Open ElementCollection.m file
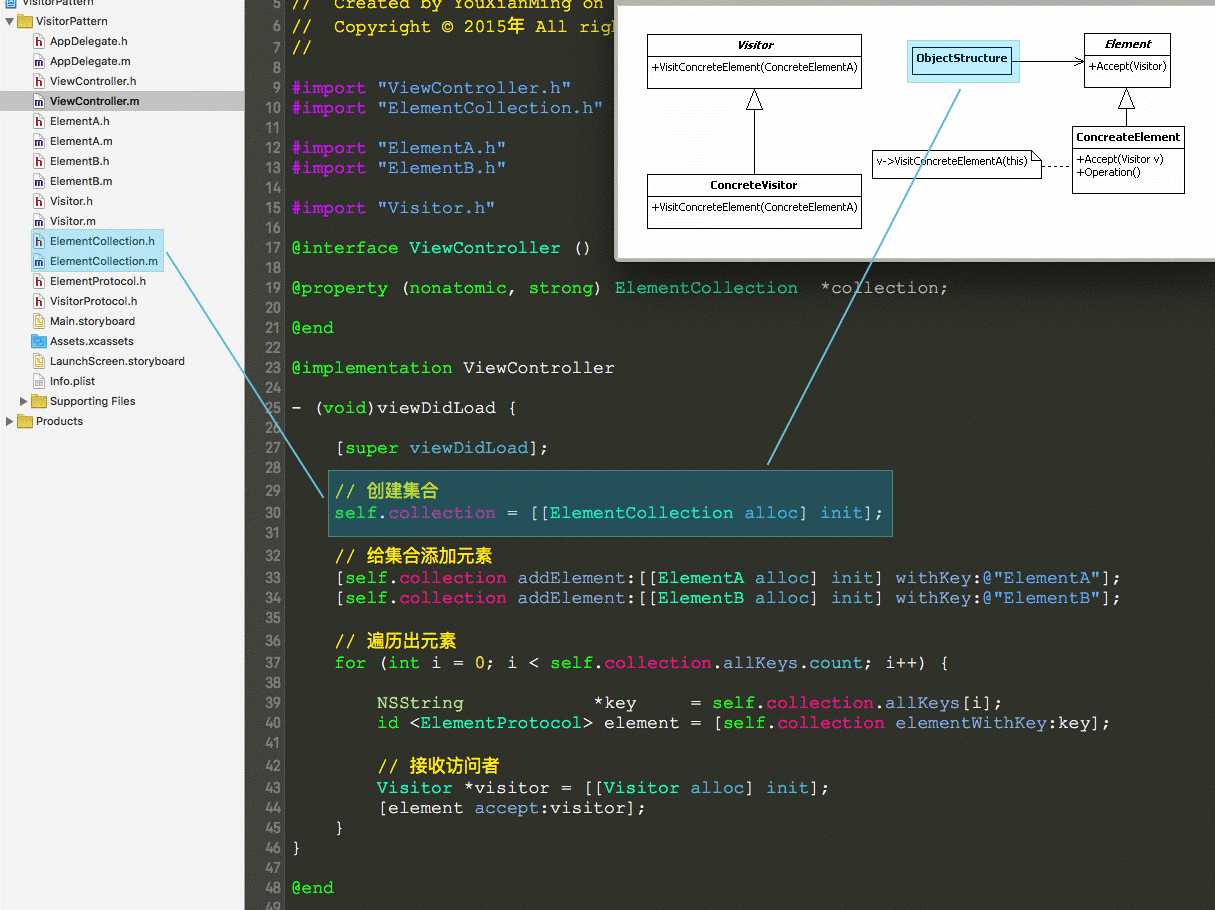The image size is (1215, 910). coord(104,261)
